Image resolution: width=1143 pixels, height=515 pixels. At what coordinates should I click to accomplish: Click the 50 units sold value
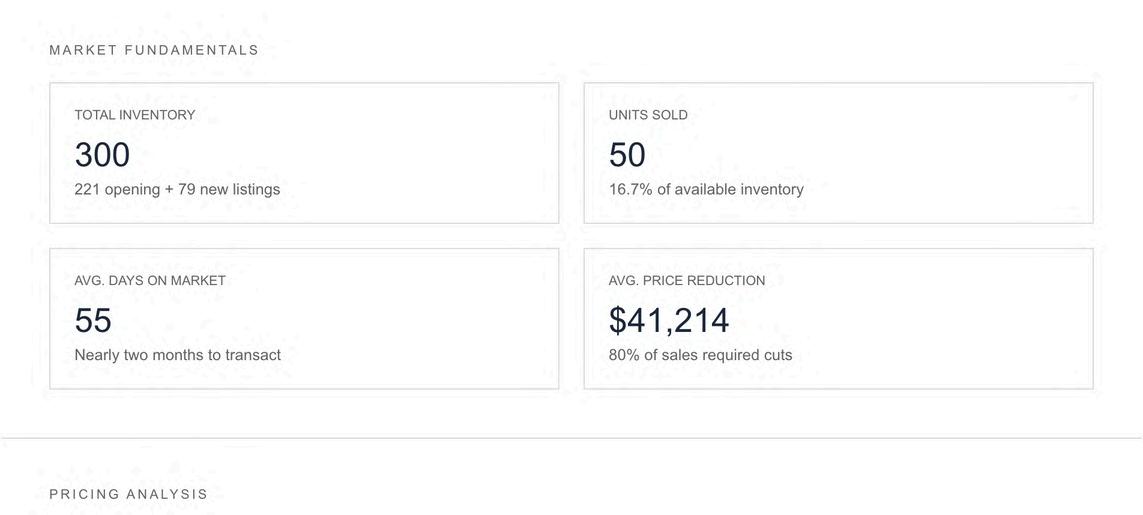[x=627, y=155]
